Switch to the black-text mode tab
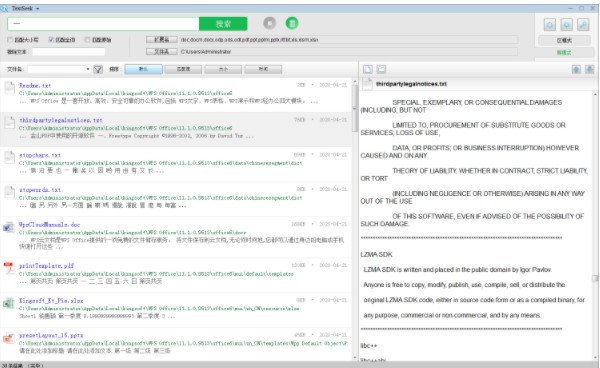 [564, 40]
